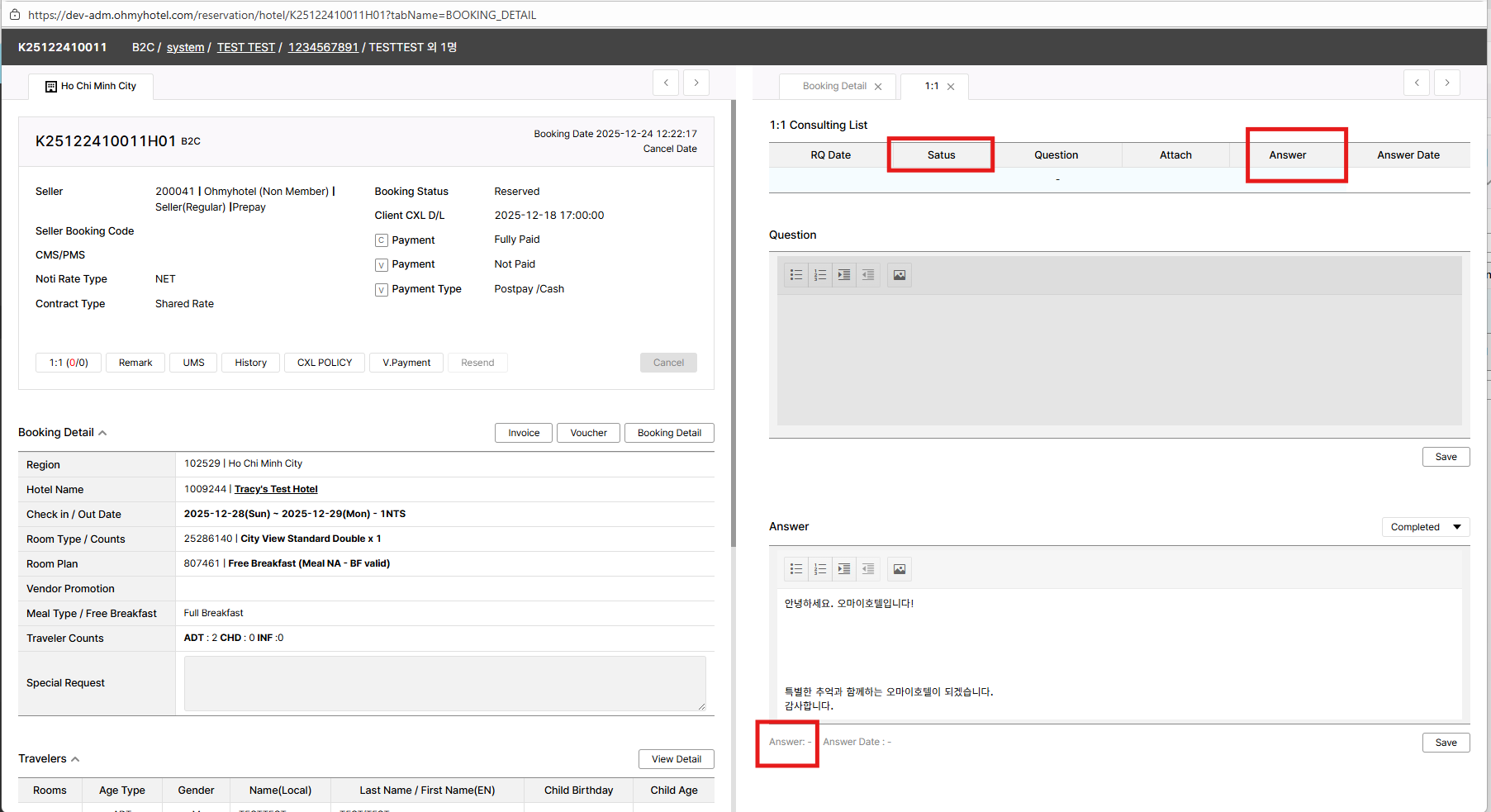Image resolution: width=1491 pixels, height=812 pixels.
Task: Open the Completed status dropdown
Action: (x=1425, y=527)
